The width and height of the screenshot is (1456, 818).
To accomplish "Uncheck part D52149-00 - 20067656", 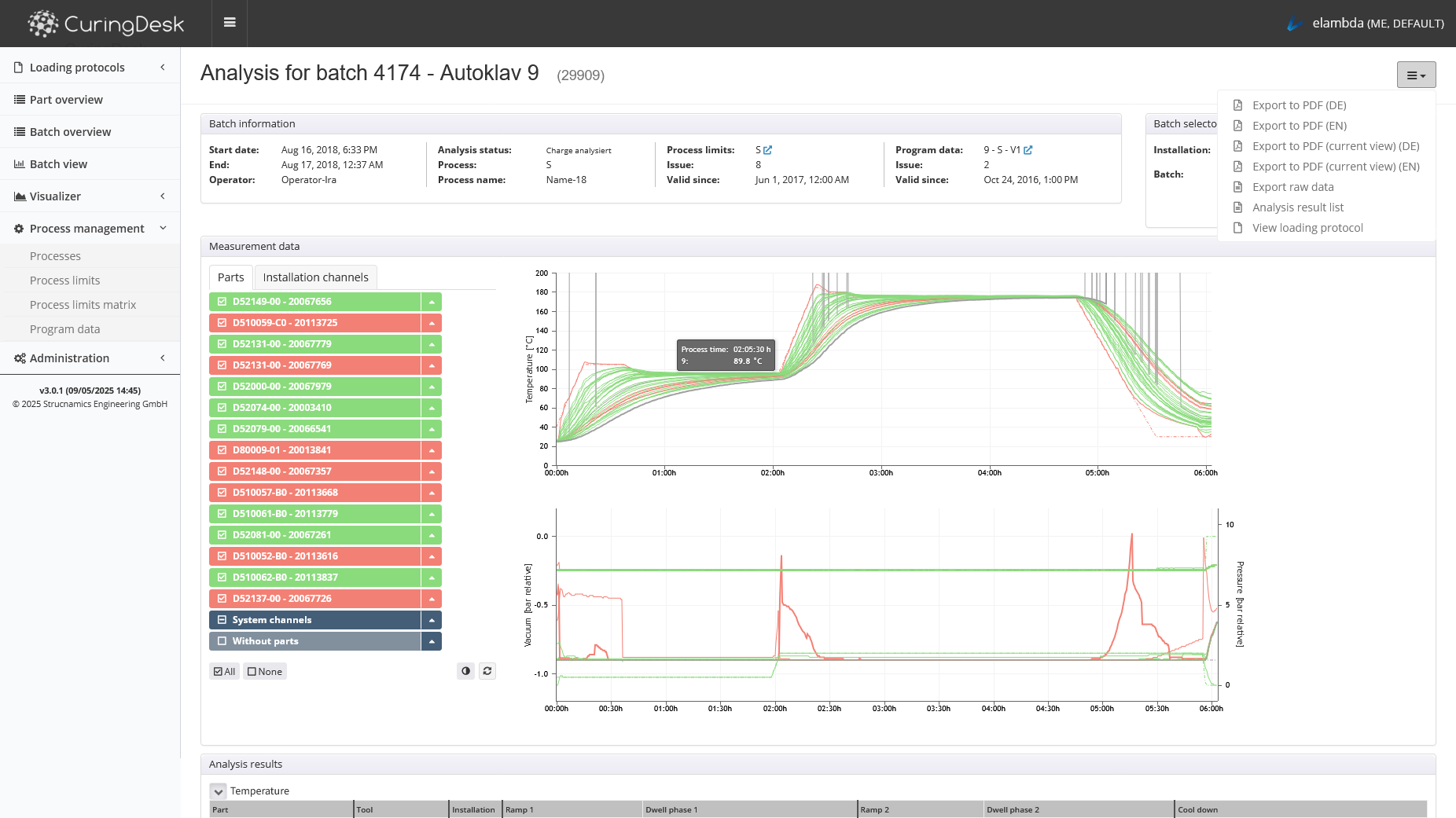I will click(222, 302).
